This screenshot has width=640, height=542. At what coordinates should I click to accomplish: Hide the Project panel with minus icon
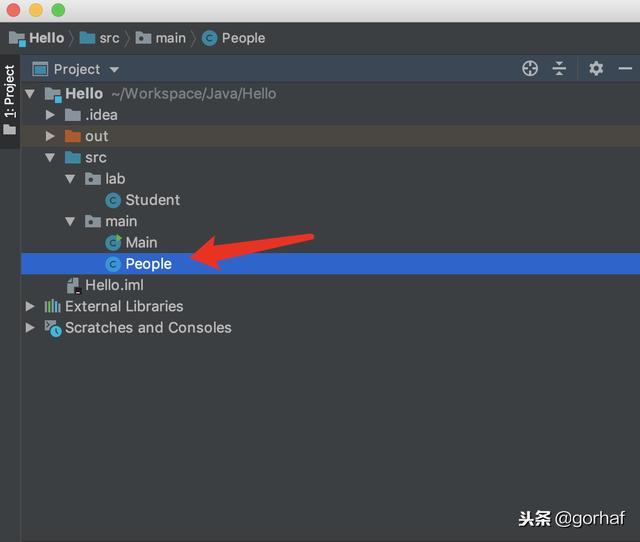[625, 69]
